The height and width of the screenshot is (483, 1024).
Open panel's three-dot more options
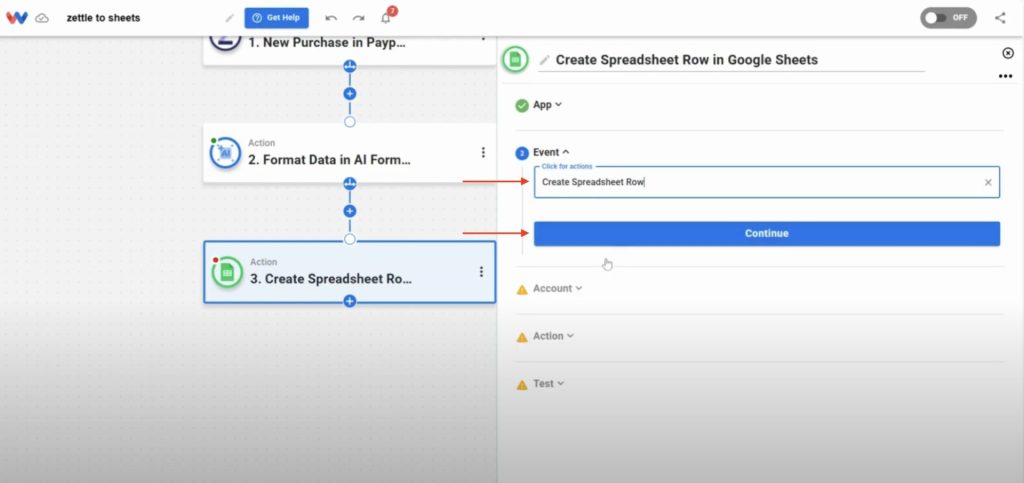1005,76
